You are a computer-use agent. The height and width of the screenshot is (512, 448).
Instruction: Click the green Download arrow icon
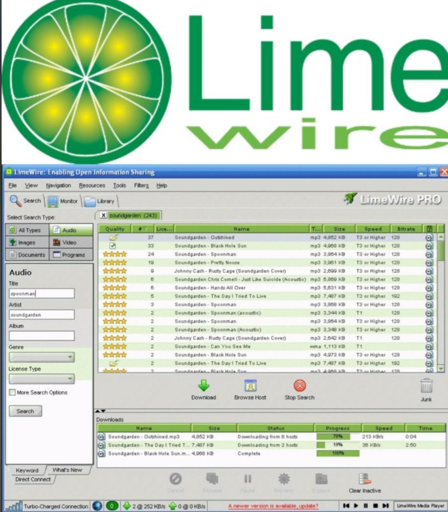(203, 386)
